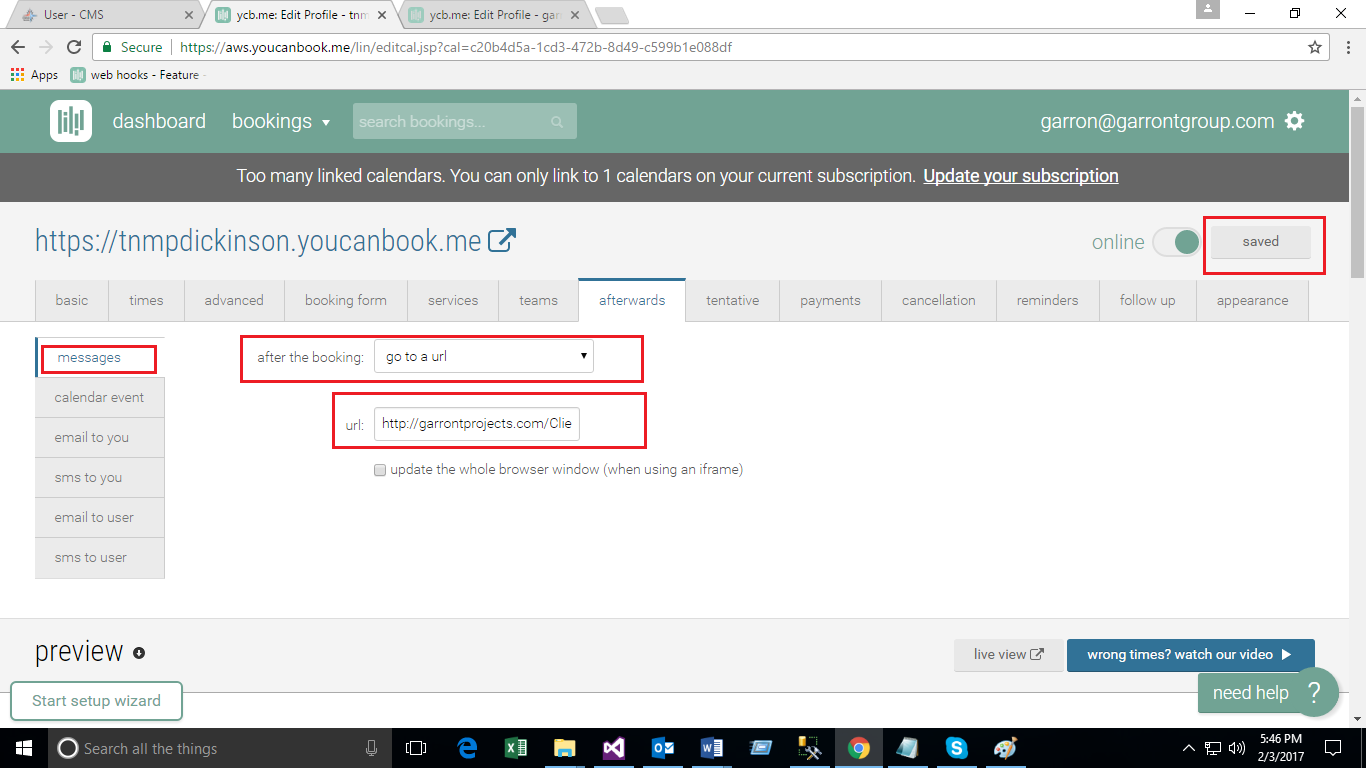
Task: Switch to the booking form tab
Action: pos(345,300)
